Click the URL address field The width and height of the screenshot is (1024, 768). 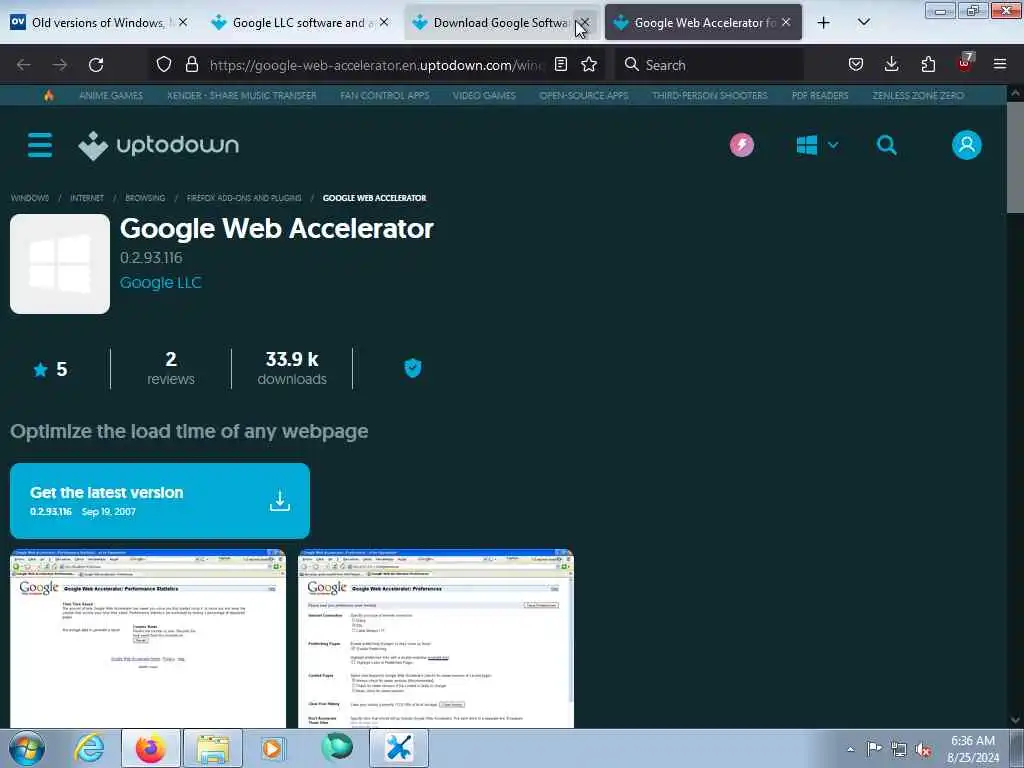pyautogui.click(x=377, y=65)
